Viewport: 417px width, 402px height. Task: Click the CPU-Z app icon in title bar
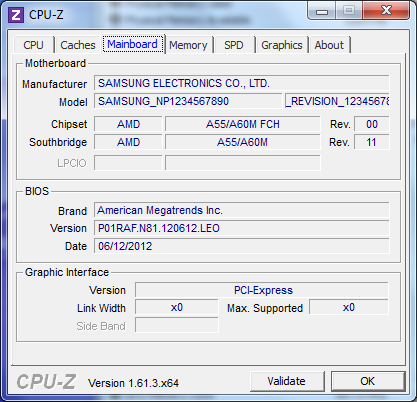[x=16, y=15]
